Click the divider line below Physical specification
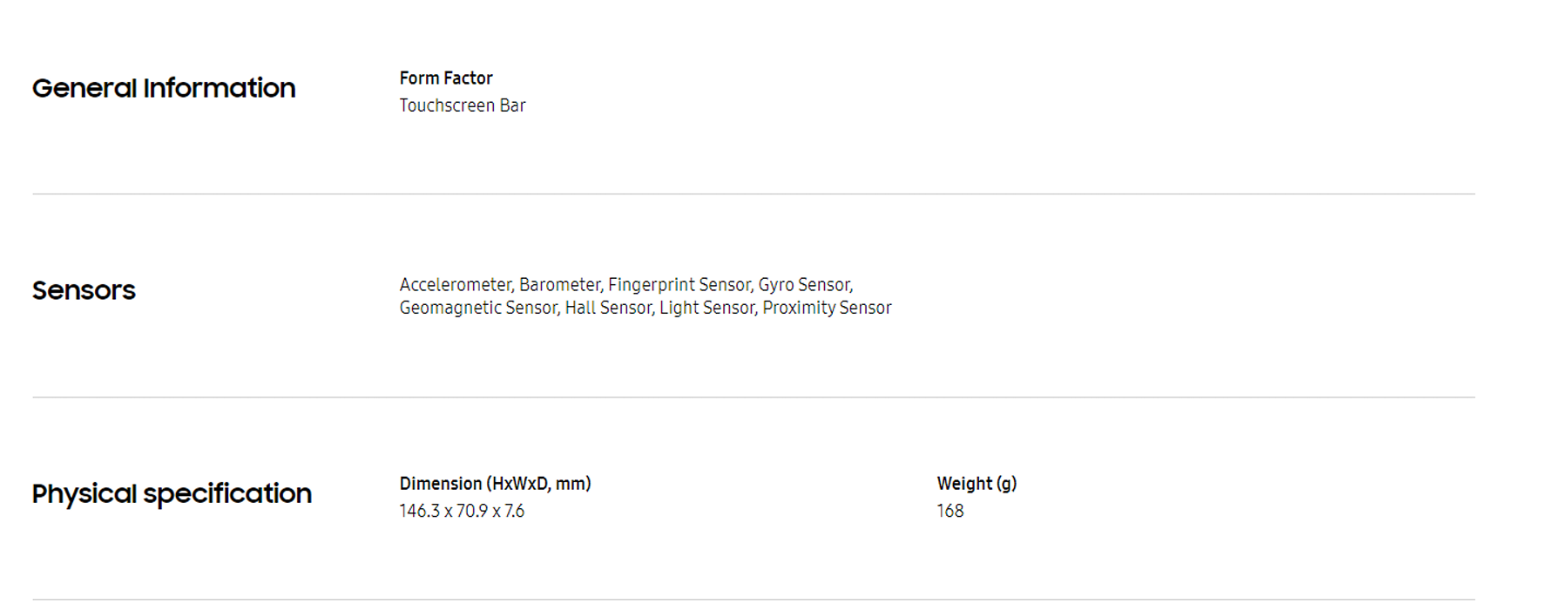This screenshot has height=611, width=1568. (x=754, y=600)
